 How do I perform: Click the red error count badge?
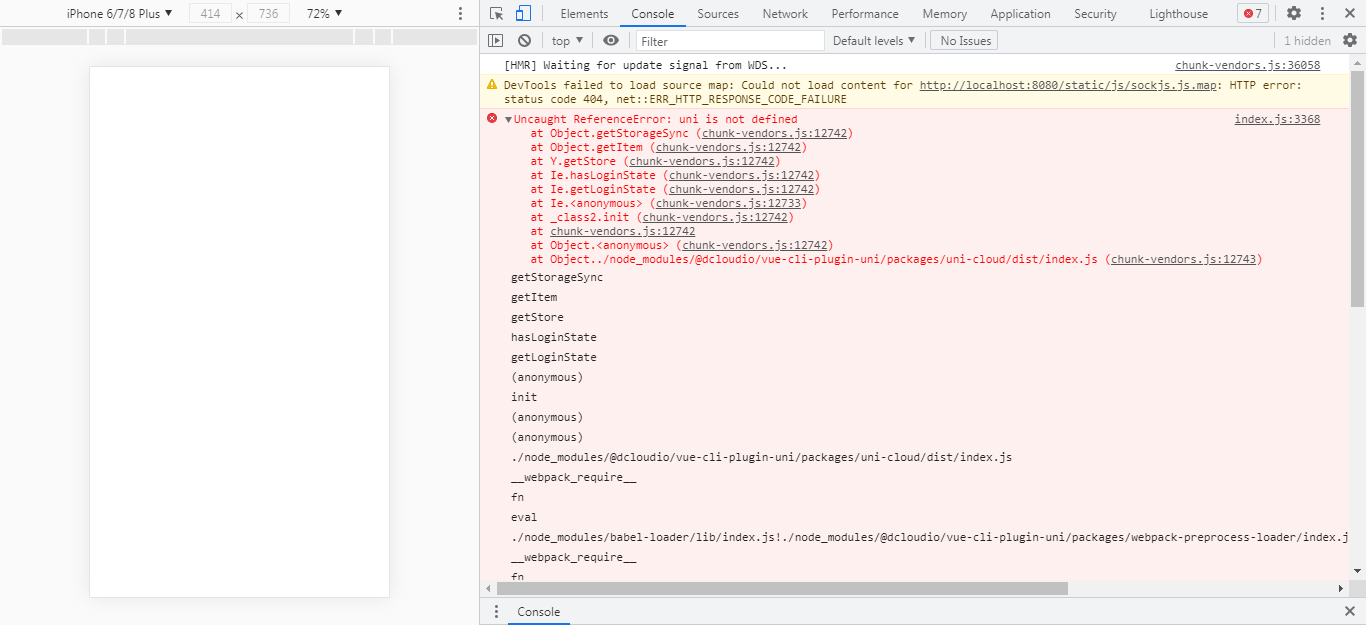click(x=1252, y=14)
